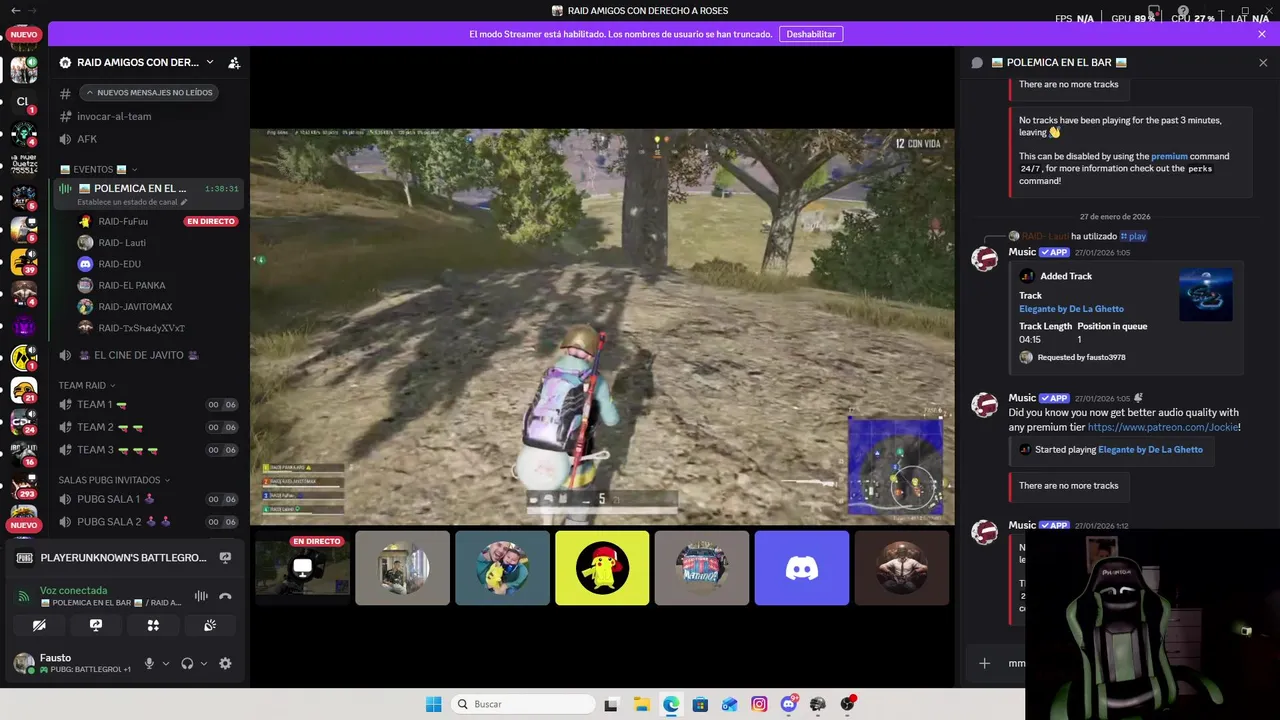Image resolution: width=1280 pixels, height=720 pixels.
Task: Close POLEMICA EN EL BAR chat panel
Action: point(1263,62)
